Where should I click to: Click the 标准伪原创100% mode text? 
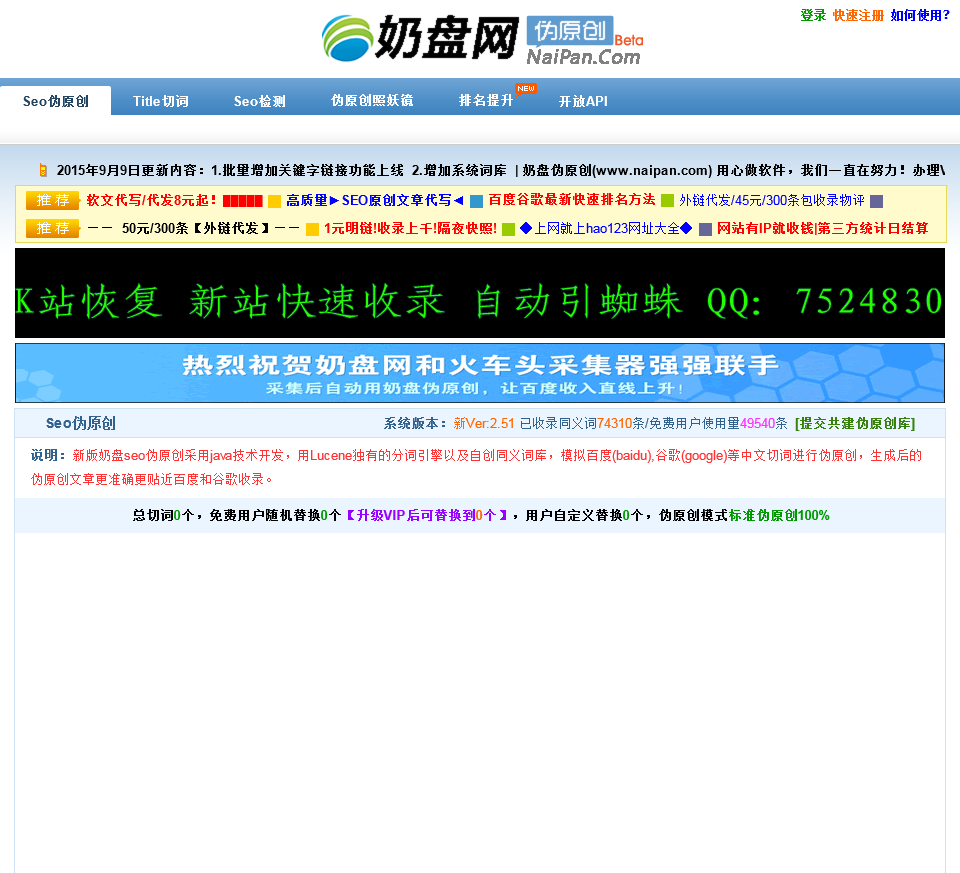pyautogui.click(x=779, y=515)
